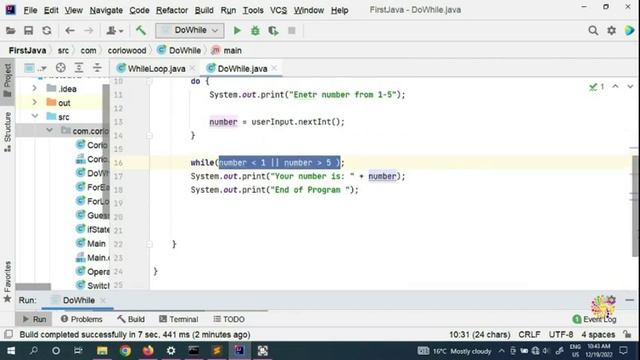Run DoWhile with the green play button
The width and height of the screenshot is (640, 360).
click(x=237, y=31)
